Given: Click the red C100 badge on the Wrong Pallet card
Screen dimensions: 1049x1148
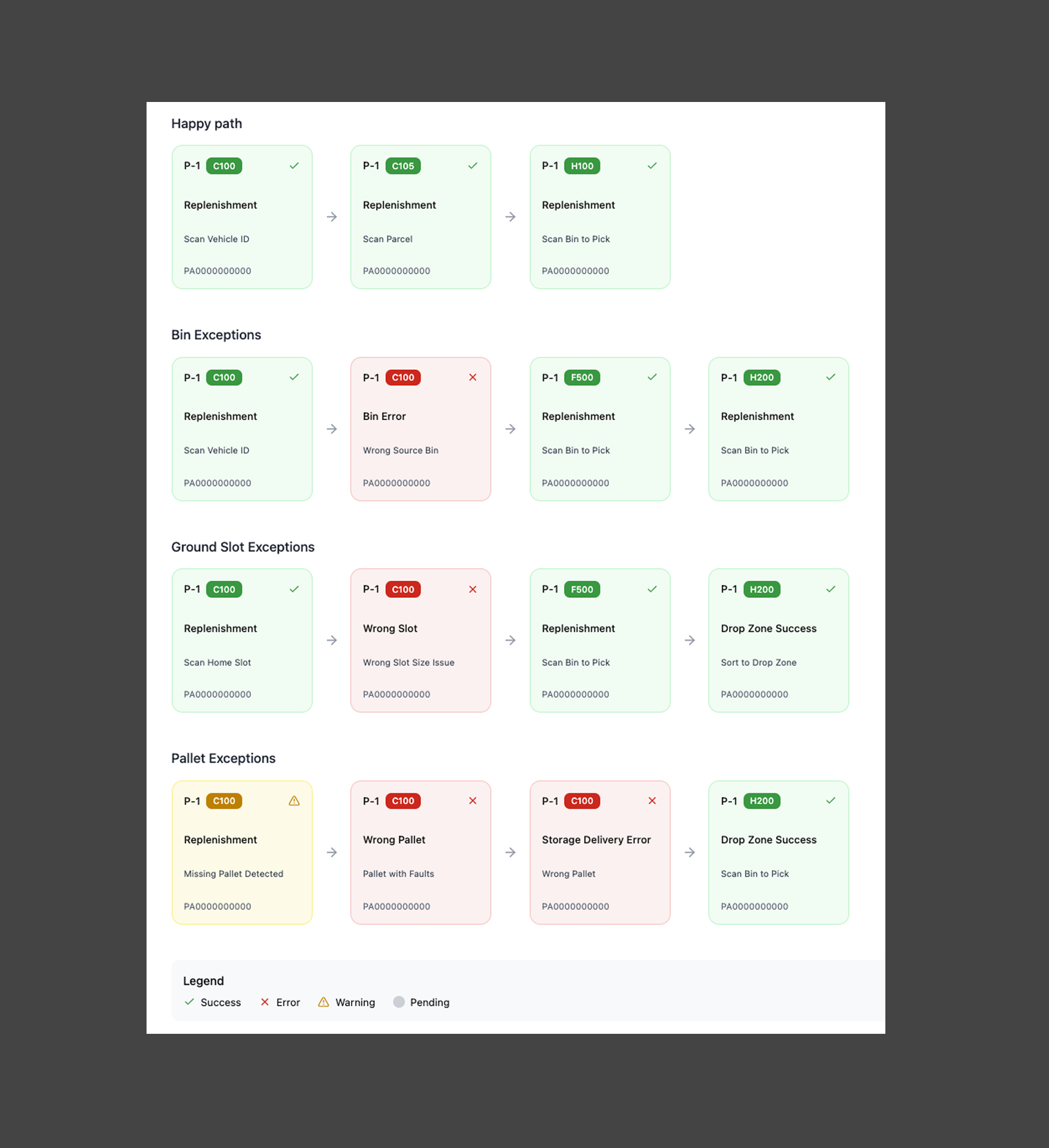Looking at the screenshot, I should pyautogui.click(x=403, y=801).
